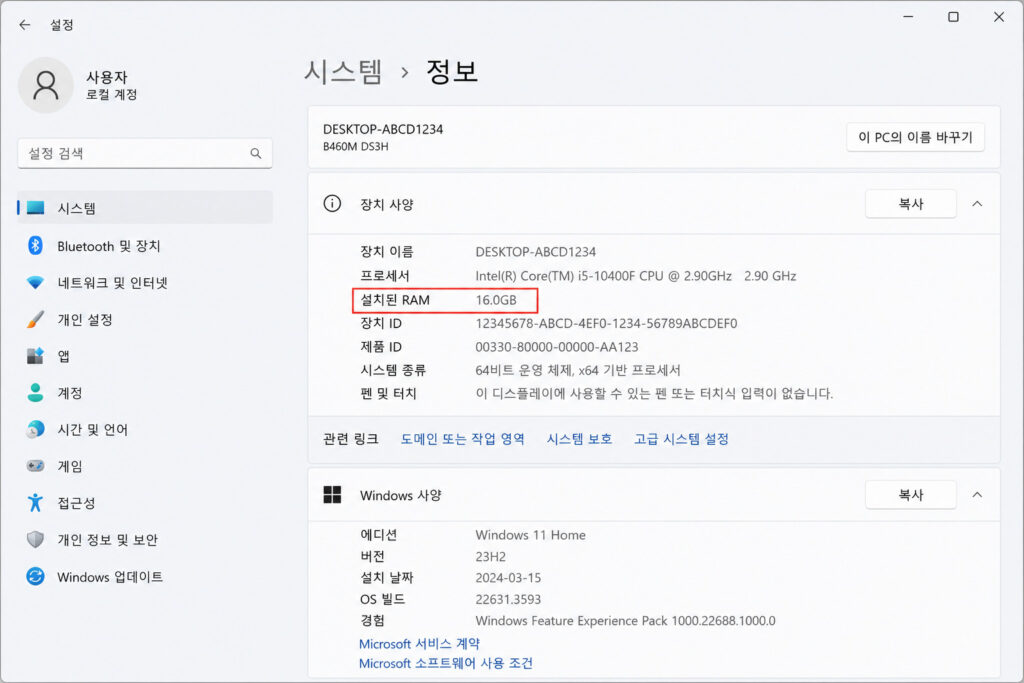Open 도메인 또는 작업 영역 link

462,439
